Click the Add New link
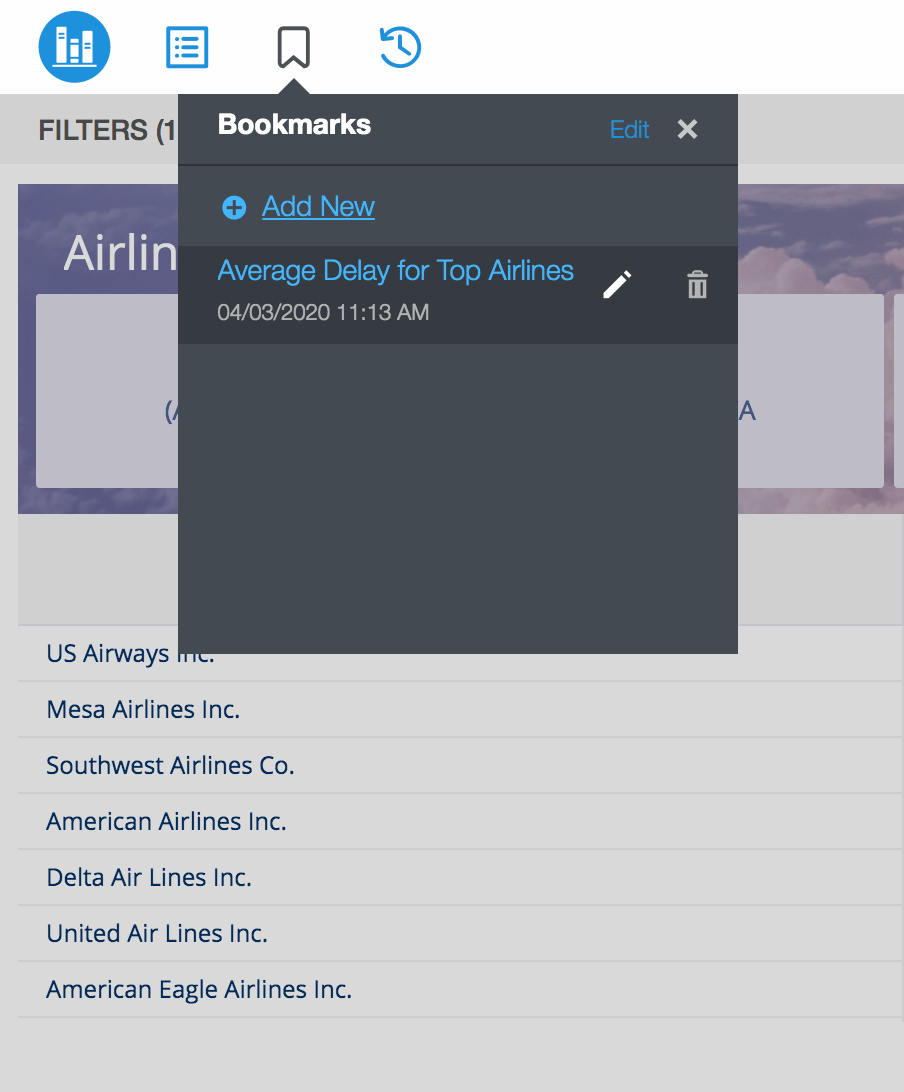Image resolution: width=904 pixels, height=1092 pixels. pos(318,207)
